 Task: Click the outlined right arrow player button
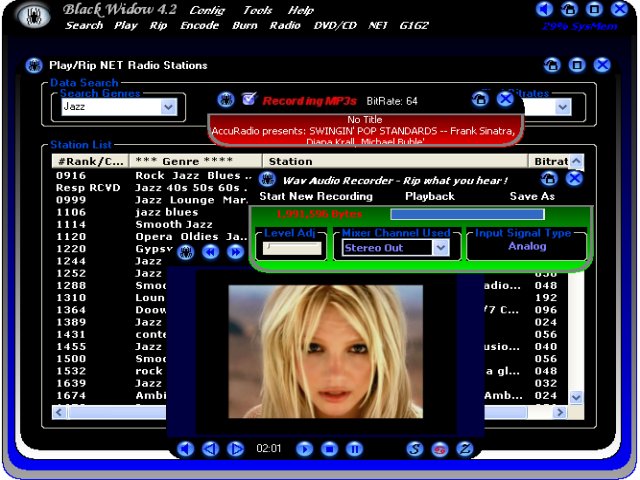(236, 449)
